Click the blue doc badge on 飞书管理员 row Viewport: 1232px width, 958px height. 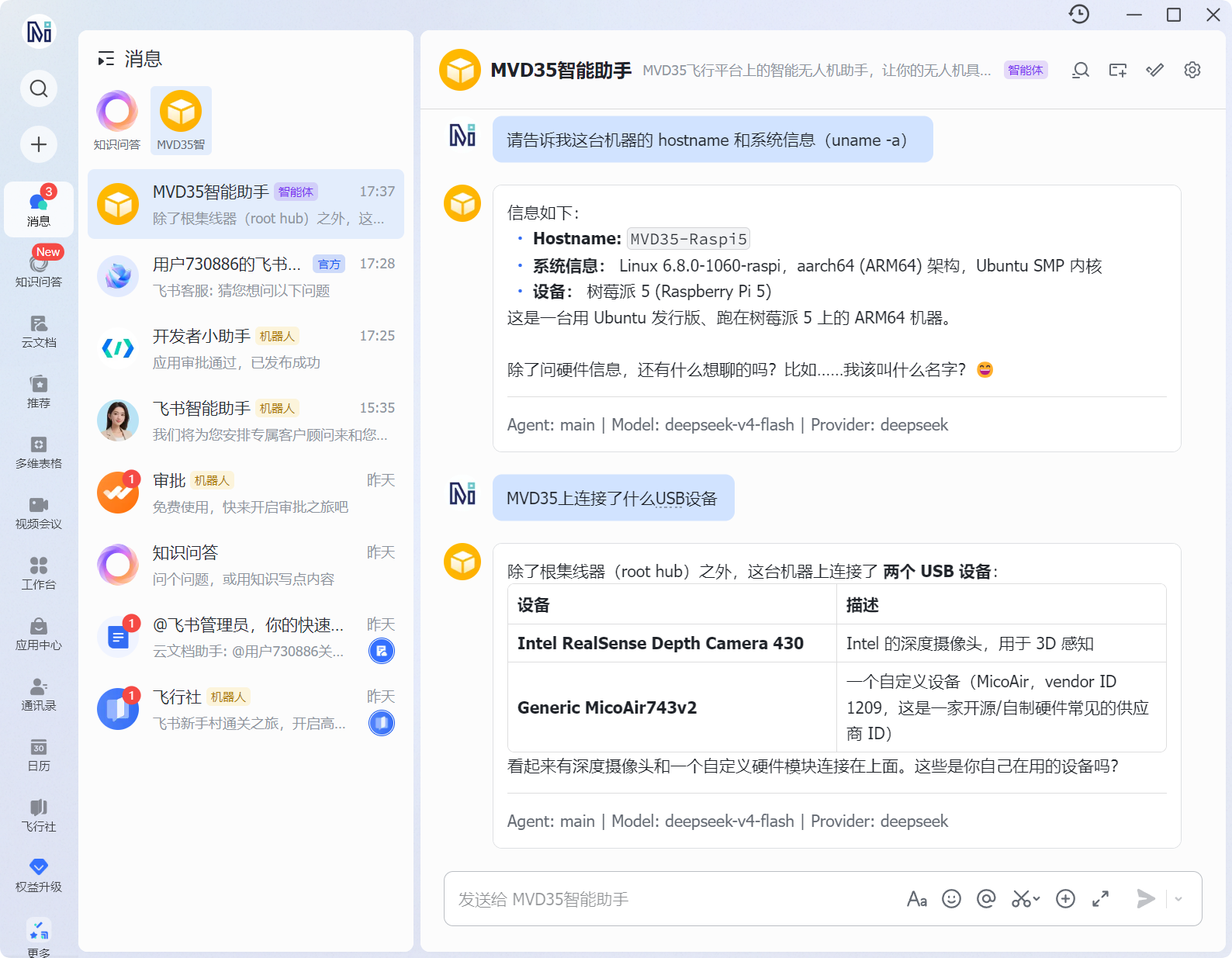tap(382, 651)
